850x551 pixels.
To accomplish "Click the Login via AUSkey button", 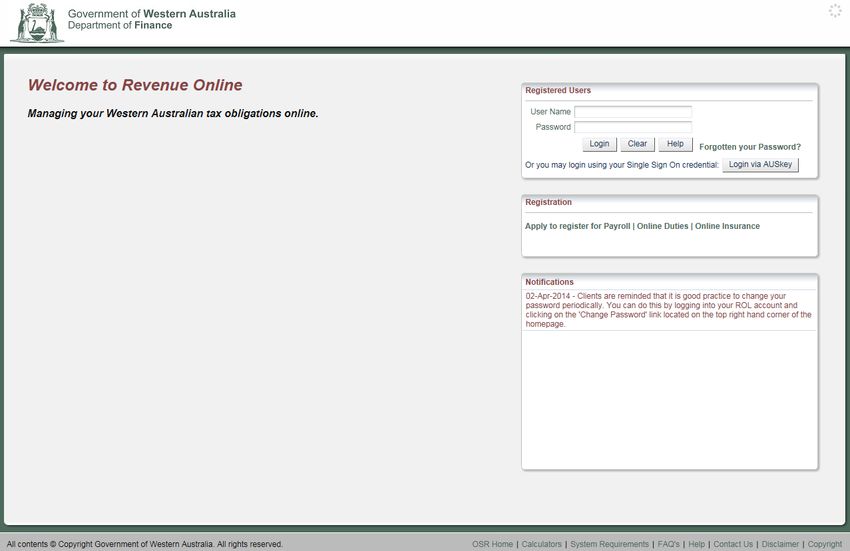I will [760, 164].
